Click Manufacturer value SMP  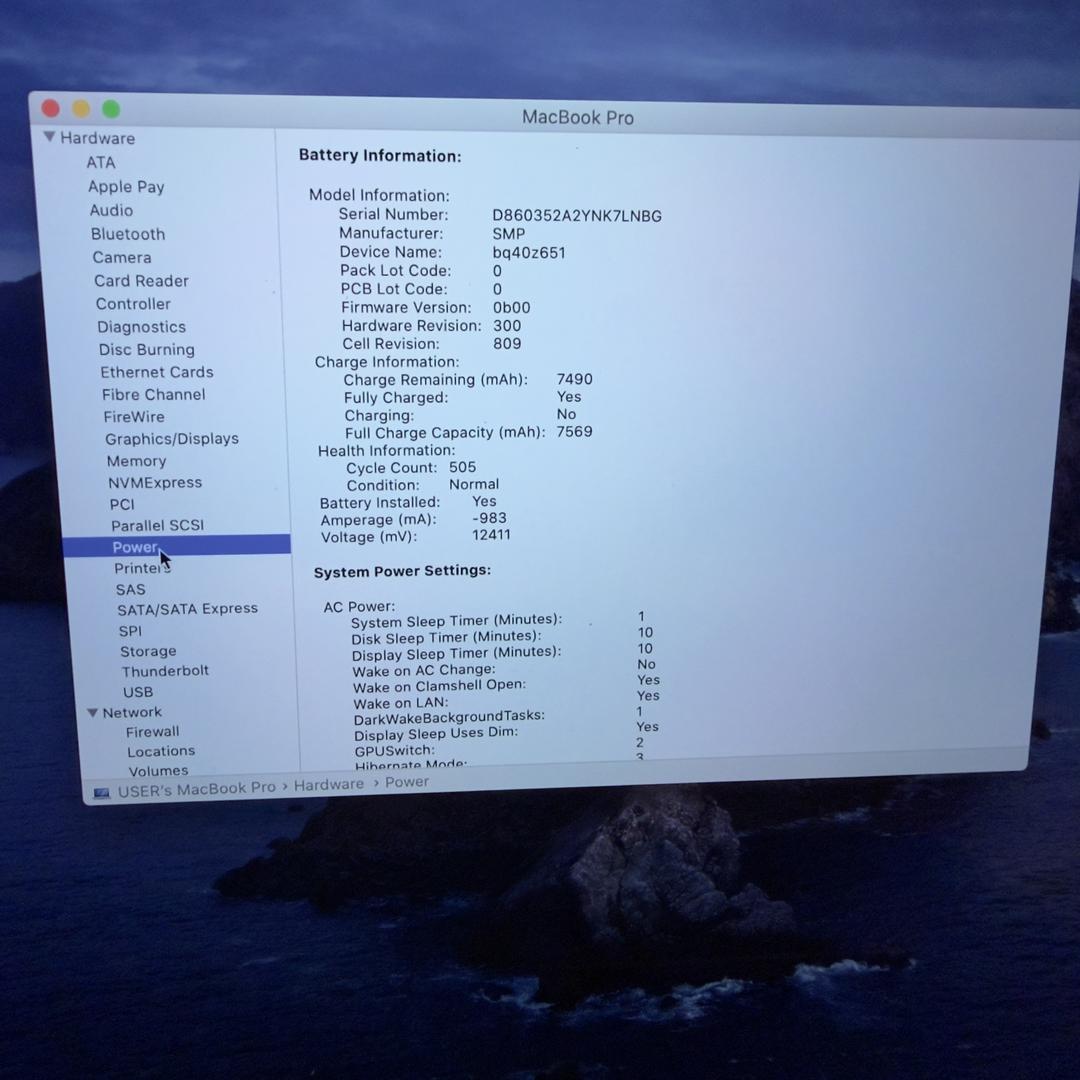508,234
